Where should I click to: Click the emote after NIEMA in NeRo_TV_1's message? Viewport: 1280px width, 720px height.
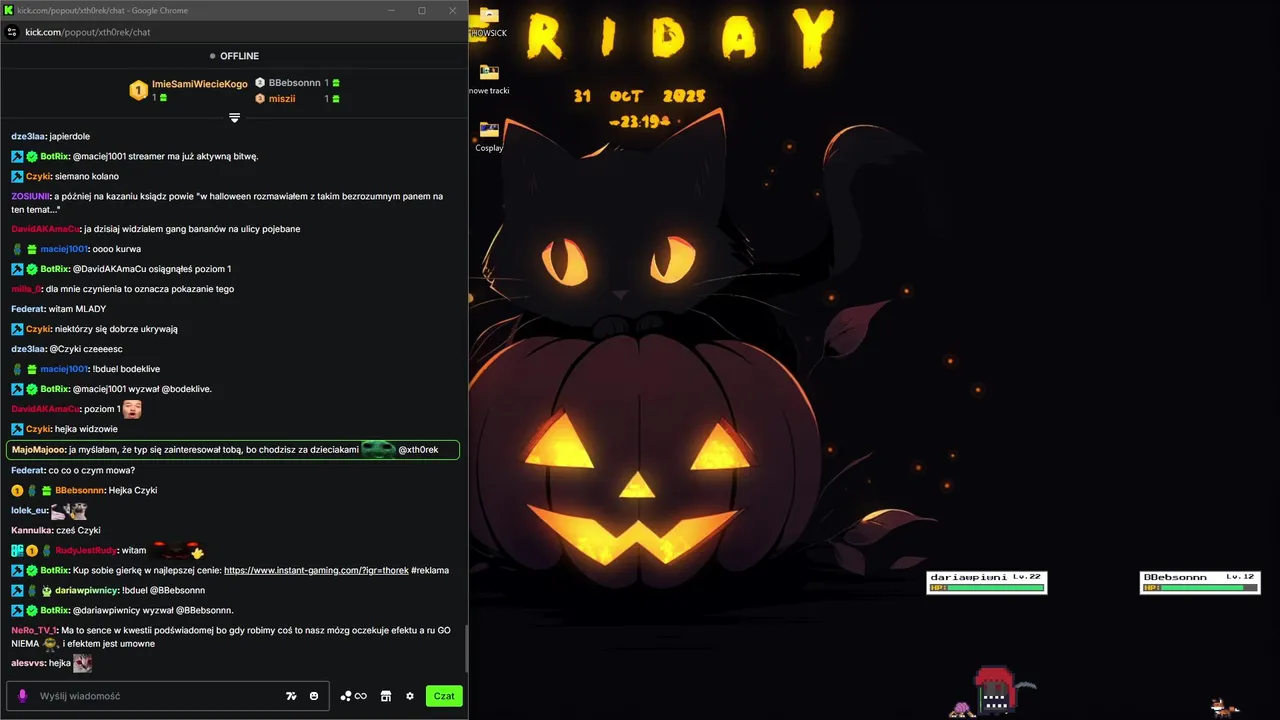point(50,644)
